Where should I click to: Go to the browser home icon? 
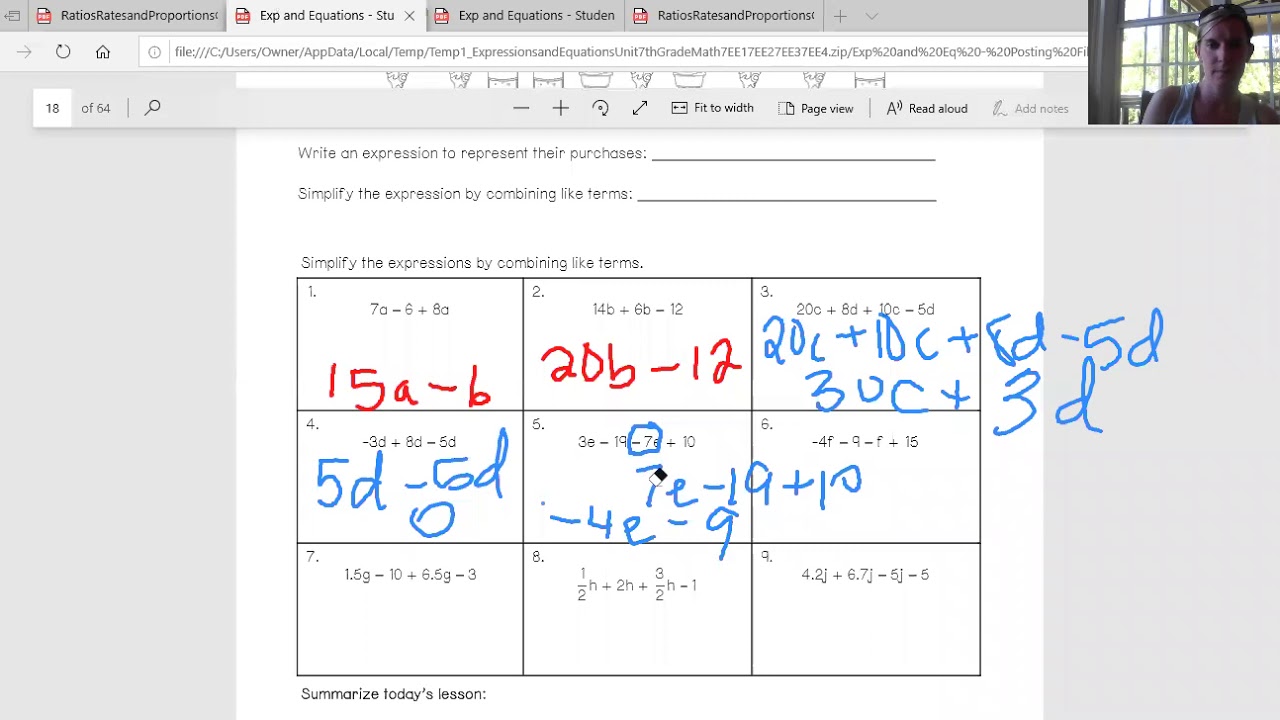pos(103,52)
